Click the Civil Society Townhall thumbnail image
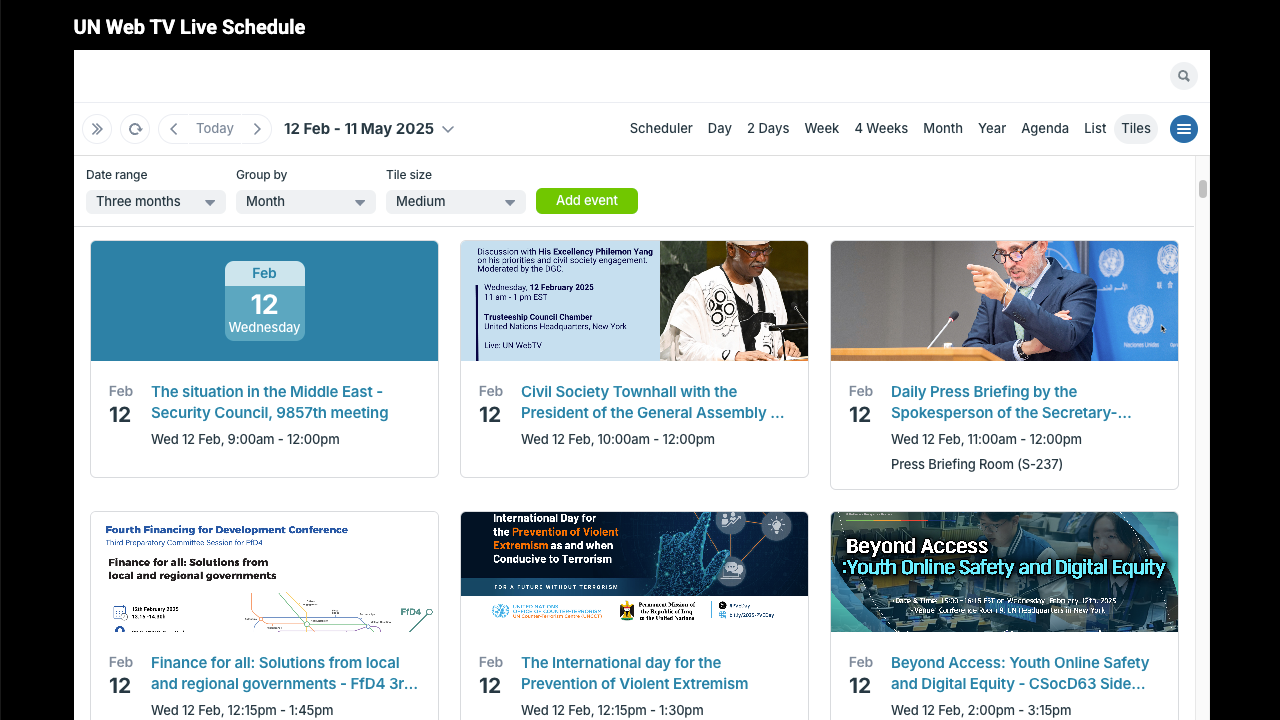Viewport: 1280px width, 720px height. pyautogui.click(x=634, y=301)
